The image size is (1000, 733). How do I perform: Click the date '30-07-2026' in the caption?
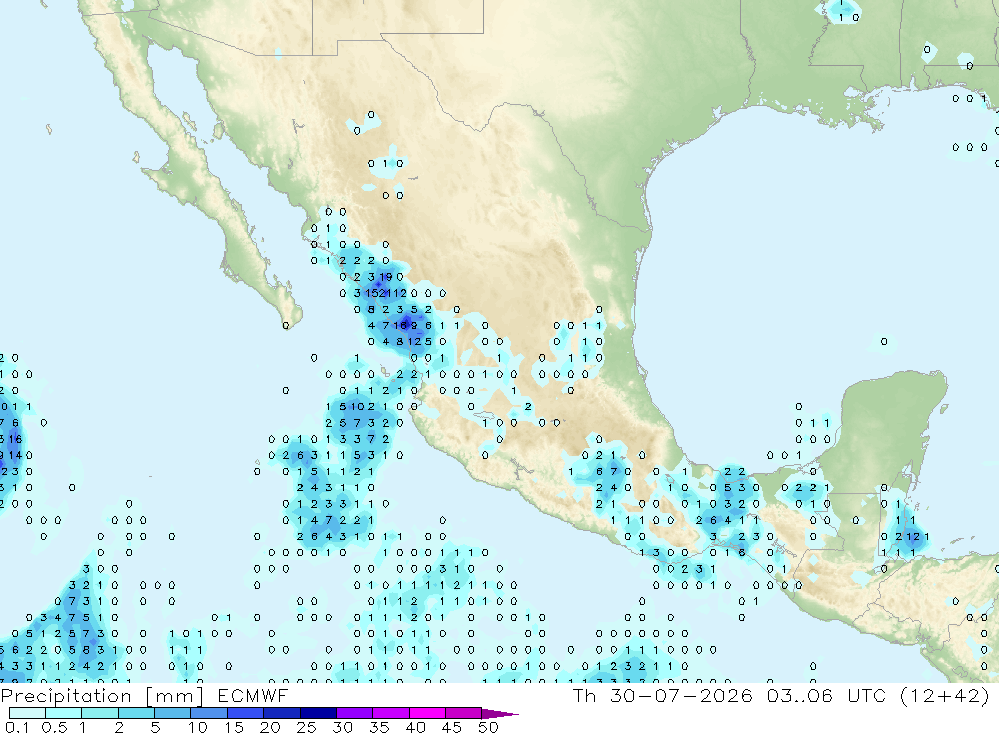681,695
